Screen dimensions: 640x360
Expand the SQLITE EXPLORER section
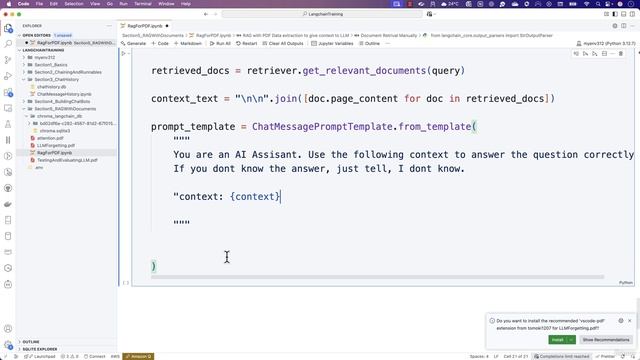pos(40,349)
